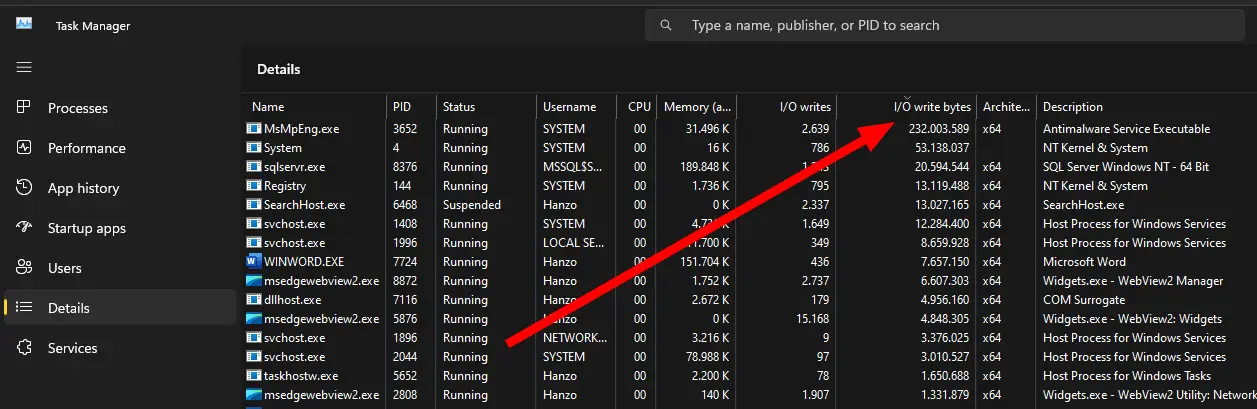Click the Processes sidebar icon

tap(25, 108)
